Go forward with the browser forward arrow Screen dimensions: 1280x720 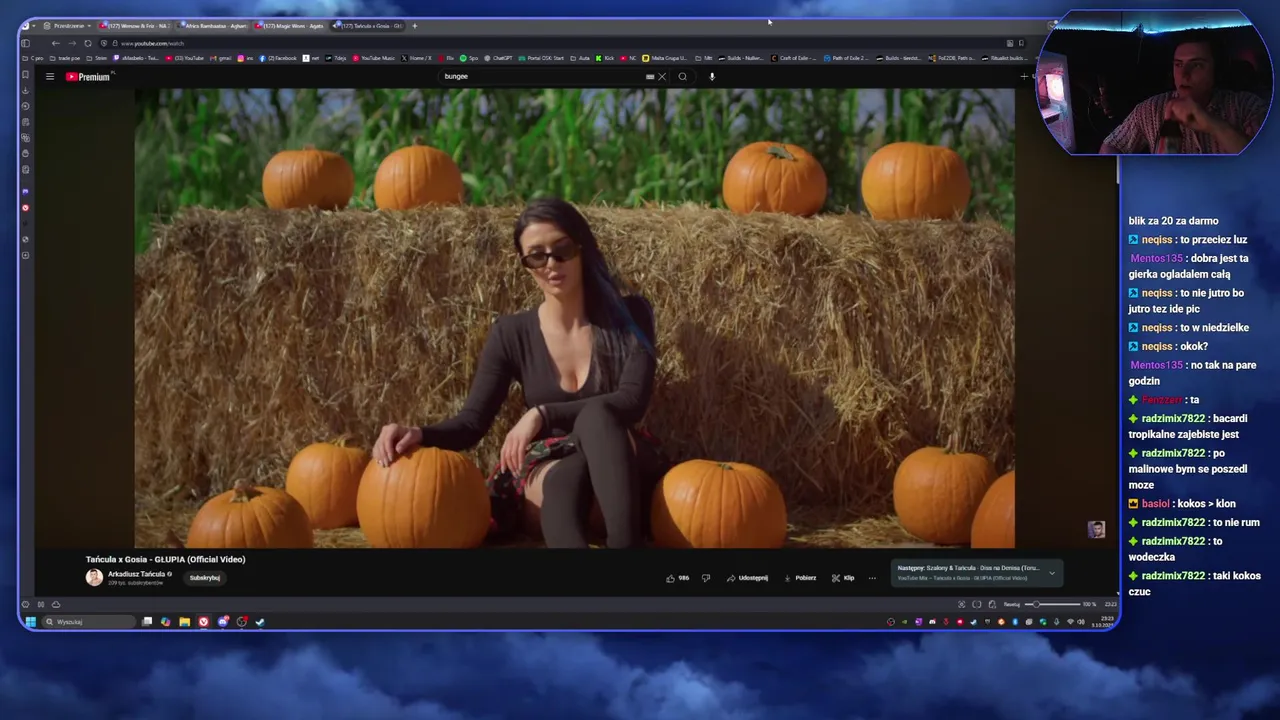click(72, 43)
